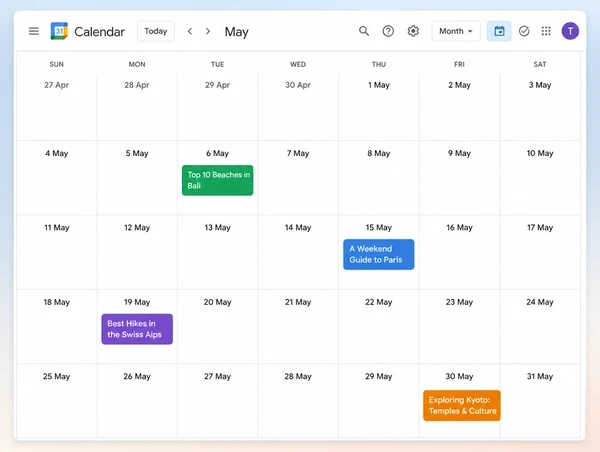Open account avatar T

[x=570, y=31]
